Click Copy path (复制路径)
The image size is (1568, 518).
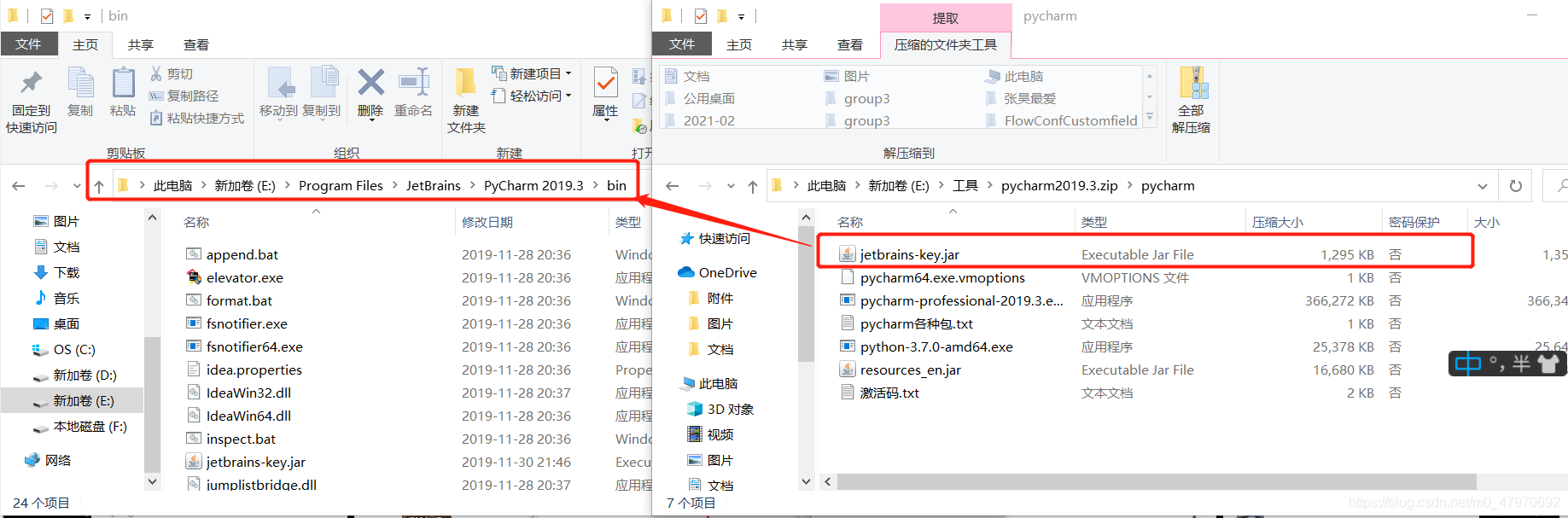point(184,96)
